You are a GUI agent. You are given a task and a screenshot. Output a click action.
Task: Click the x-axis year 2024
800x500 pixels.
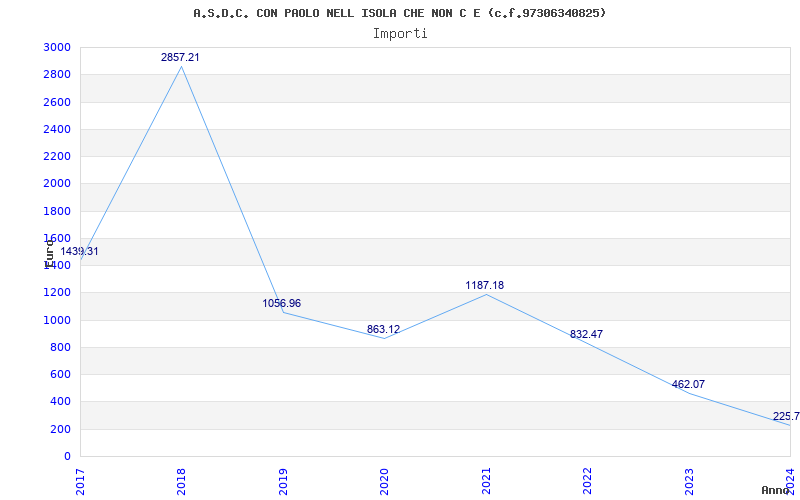point(791,481)
